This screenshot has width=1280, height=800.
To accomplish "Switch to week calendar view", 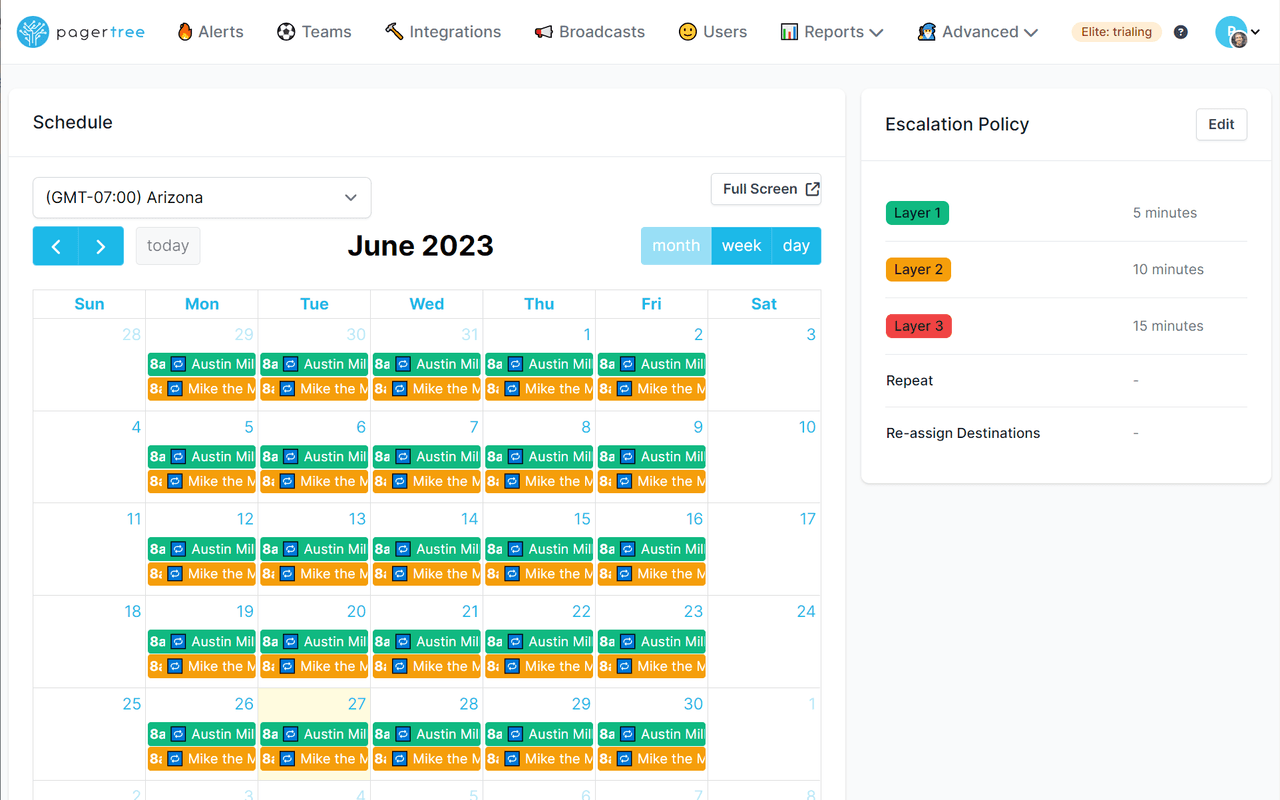I will coord(741,245).
